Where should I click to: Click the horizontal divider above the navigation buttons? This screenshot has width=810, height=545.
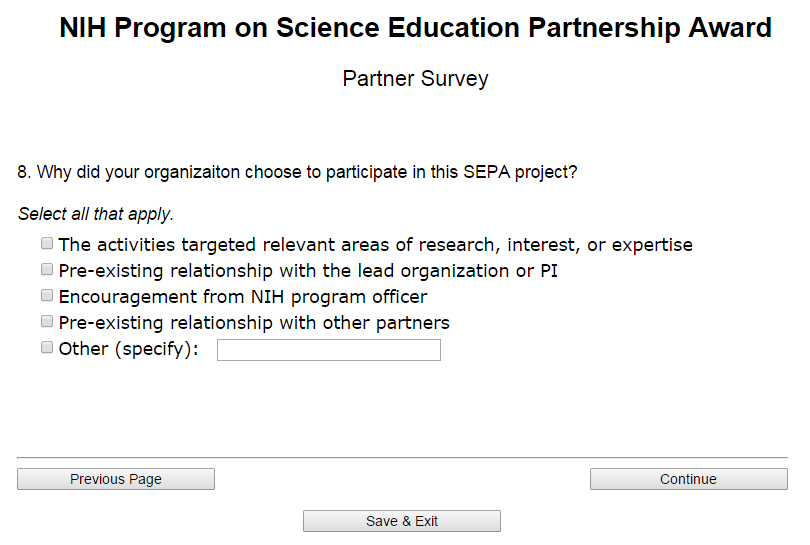pyautogui.click(x=402, y=458)
